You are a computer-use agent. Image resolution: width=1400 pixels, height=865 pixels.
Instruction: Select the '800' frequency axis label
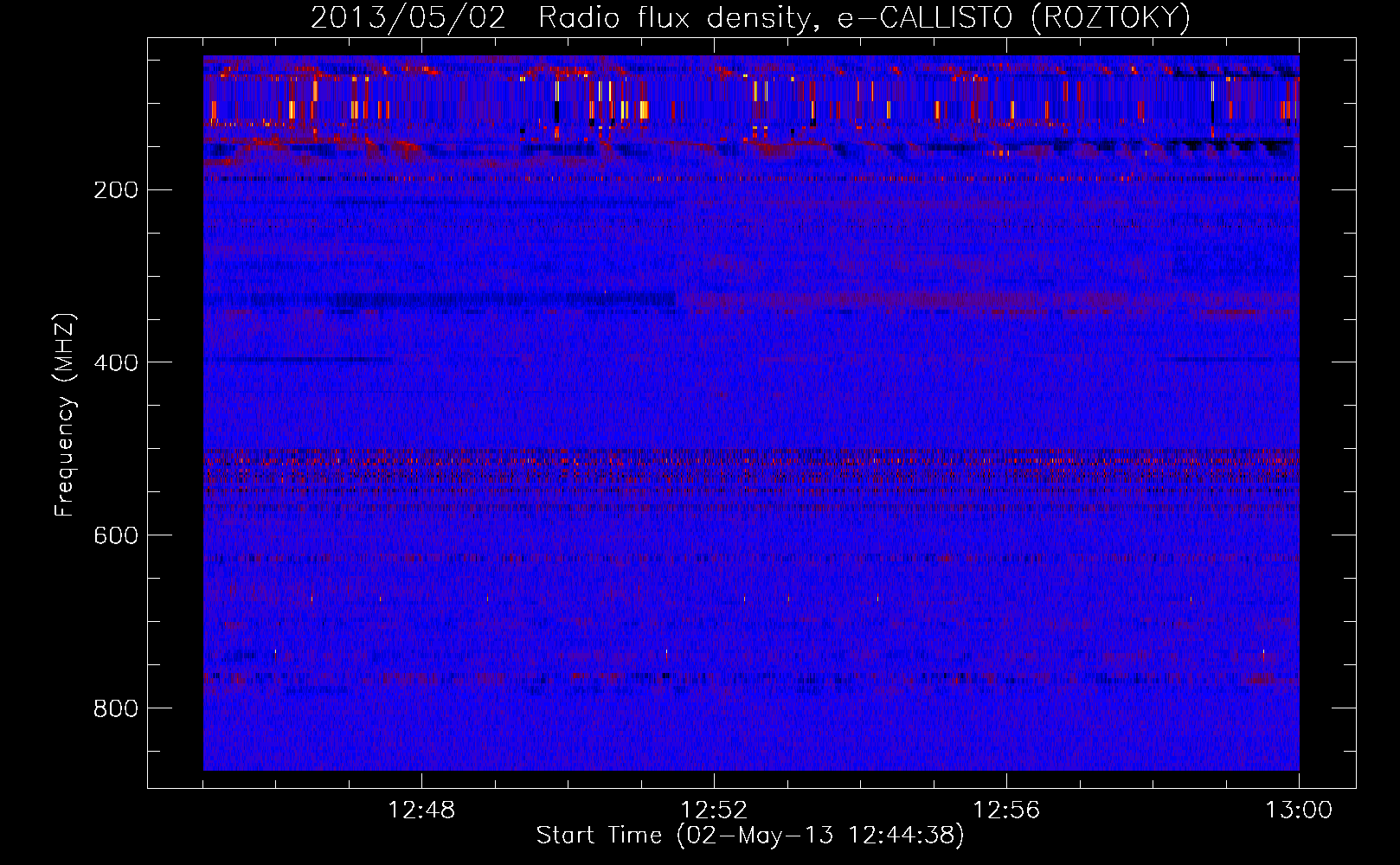click(x=116, y=709)
